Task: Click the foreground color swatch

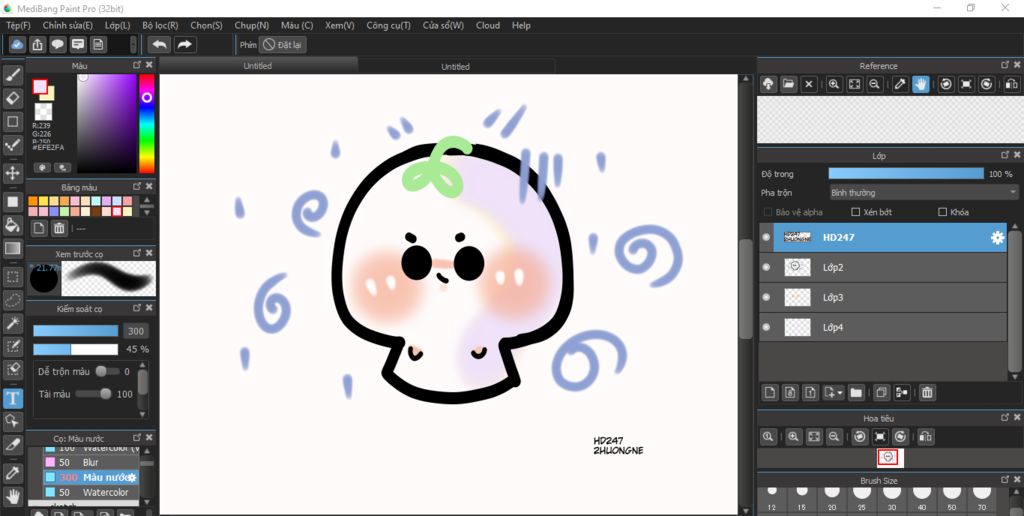Action: [40, 87]
